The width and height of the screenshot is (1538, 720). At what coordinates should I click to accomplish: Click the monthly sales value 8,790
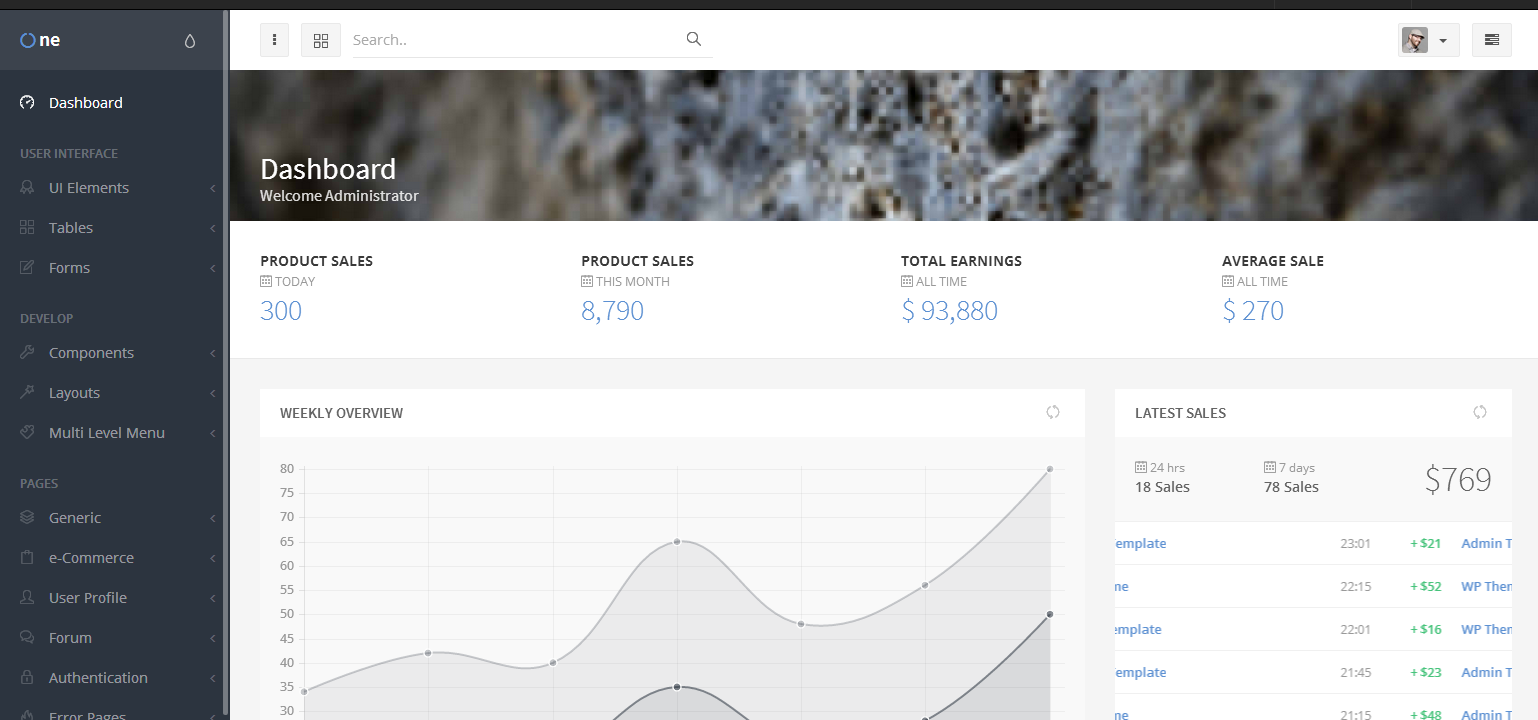point(612,311)
